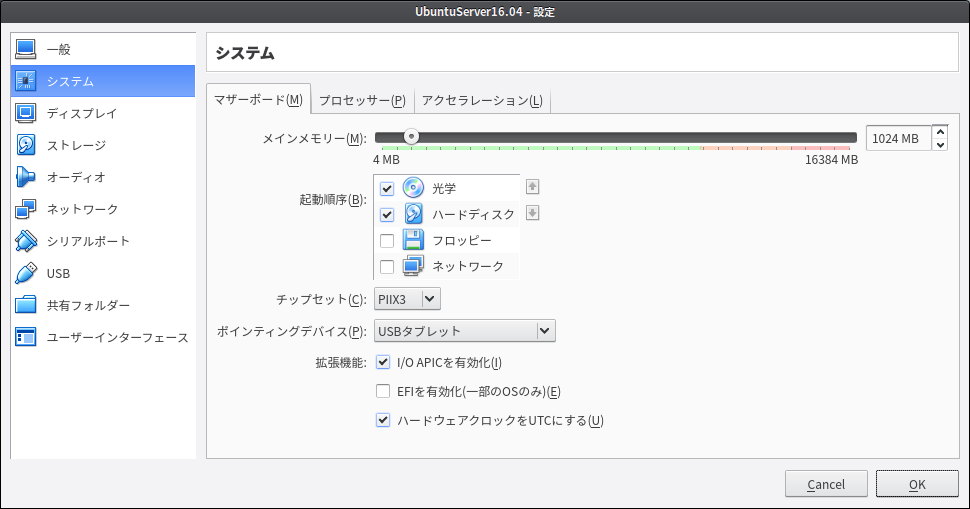Toggle ハードウェアクロックをUTCにする checkbox
Viewport: 970px width, 509px height.
point(383,420)
